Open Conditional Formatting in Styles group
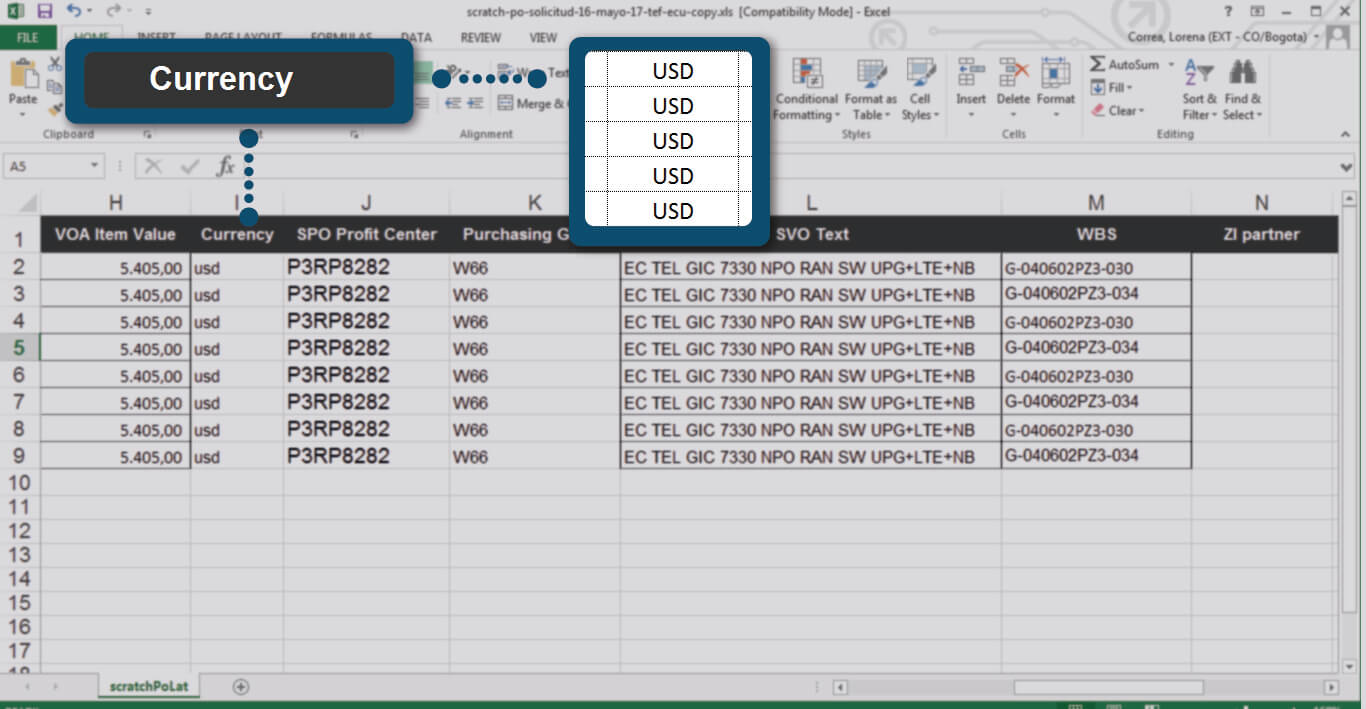 point(806,88)
